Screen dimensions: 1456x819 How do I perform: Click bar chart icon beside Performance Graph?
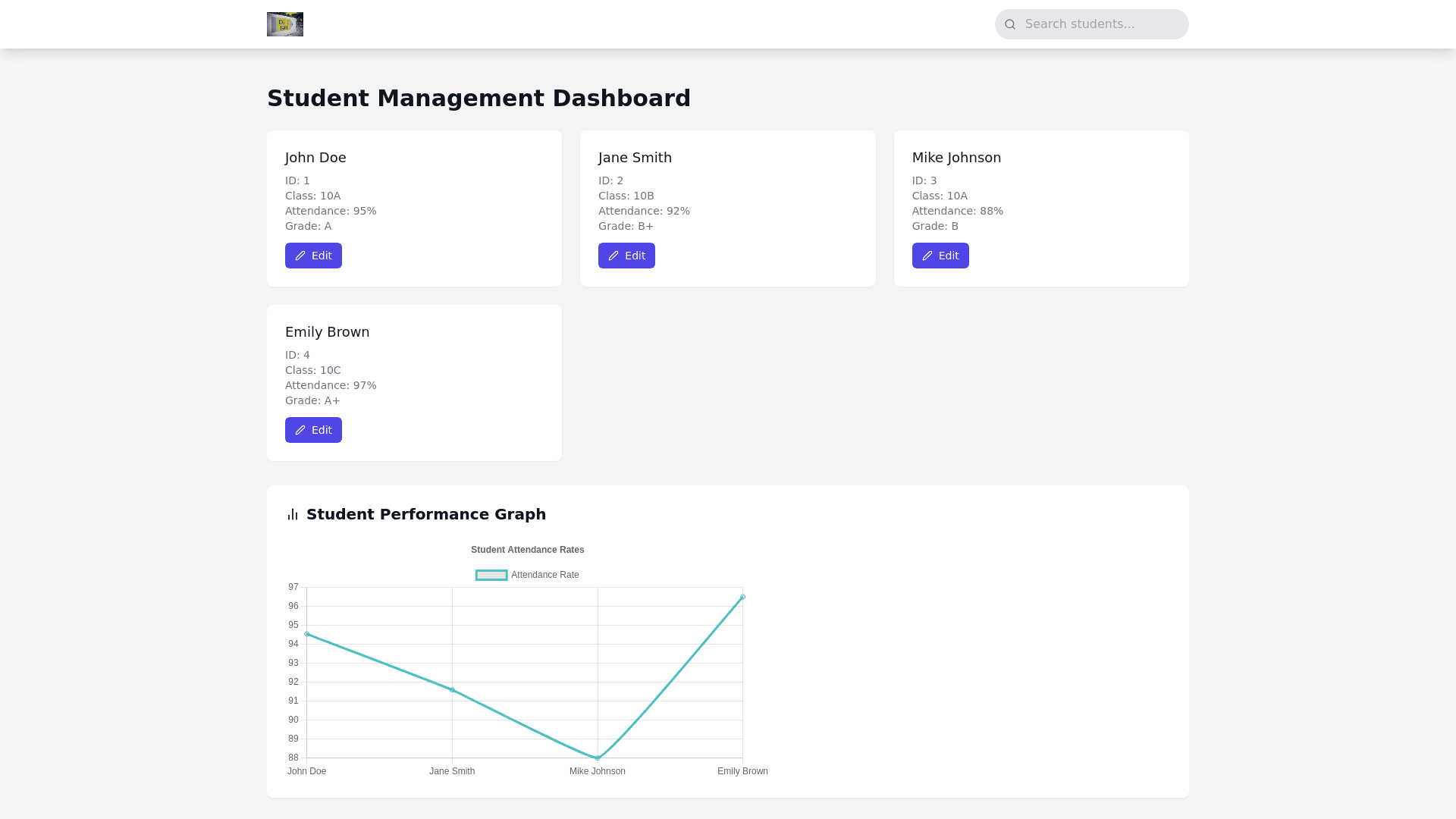(293, 515)
